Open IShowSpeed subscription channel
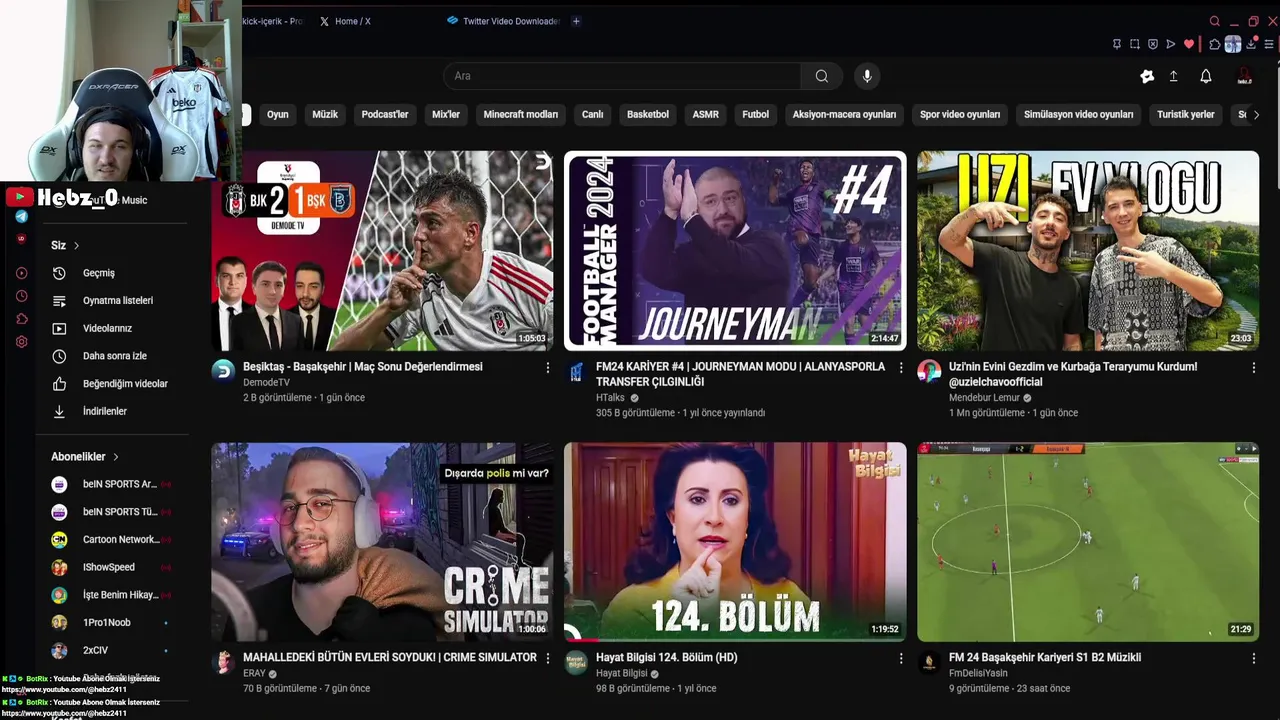Image resolution: width=1280 pixels, height=720 pixels. [112, 567]
